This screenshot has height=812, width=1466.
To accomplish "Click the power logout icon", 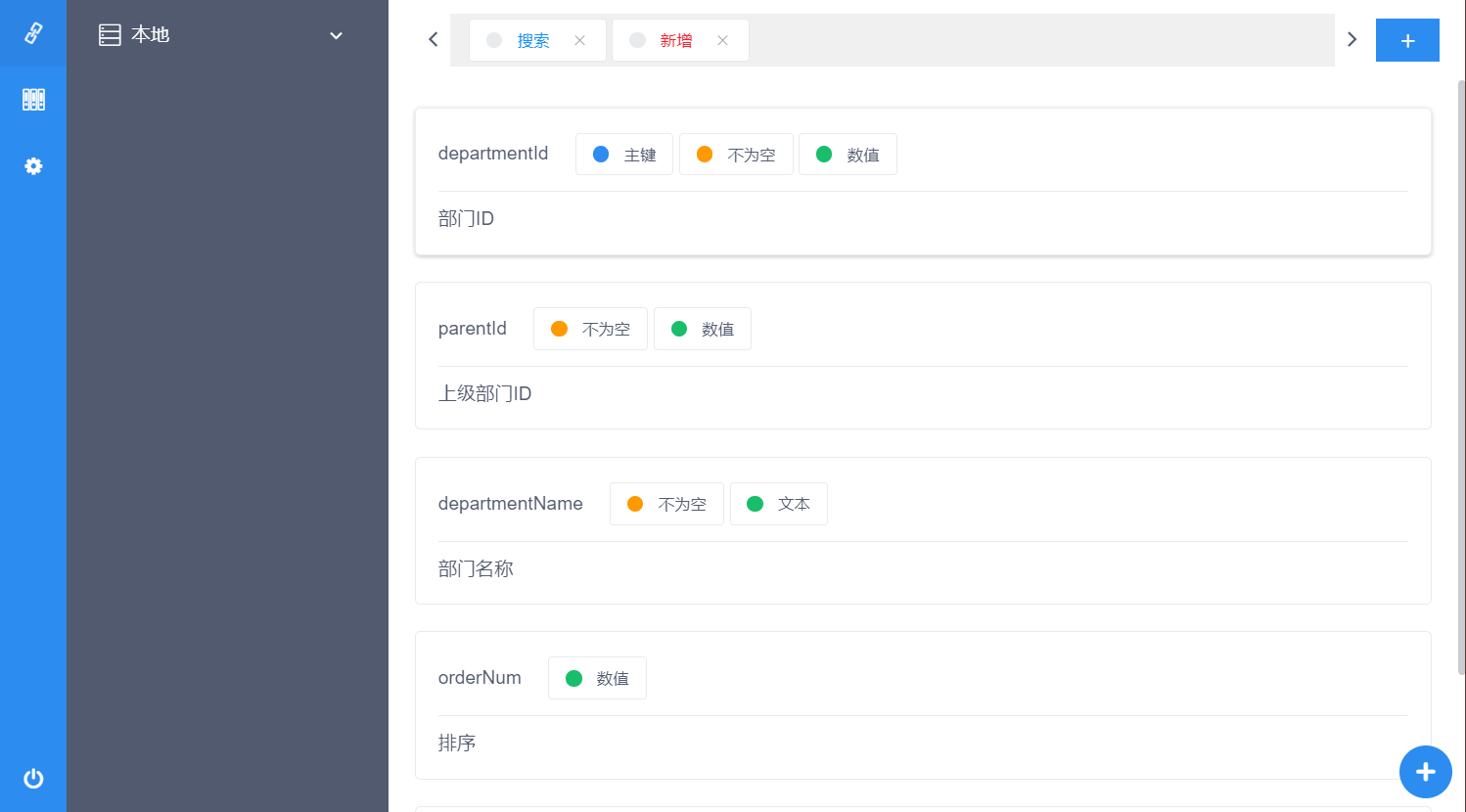I will 33,779.
